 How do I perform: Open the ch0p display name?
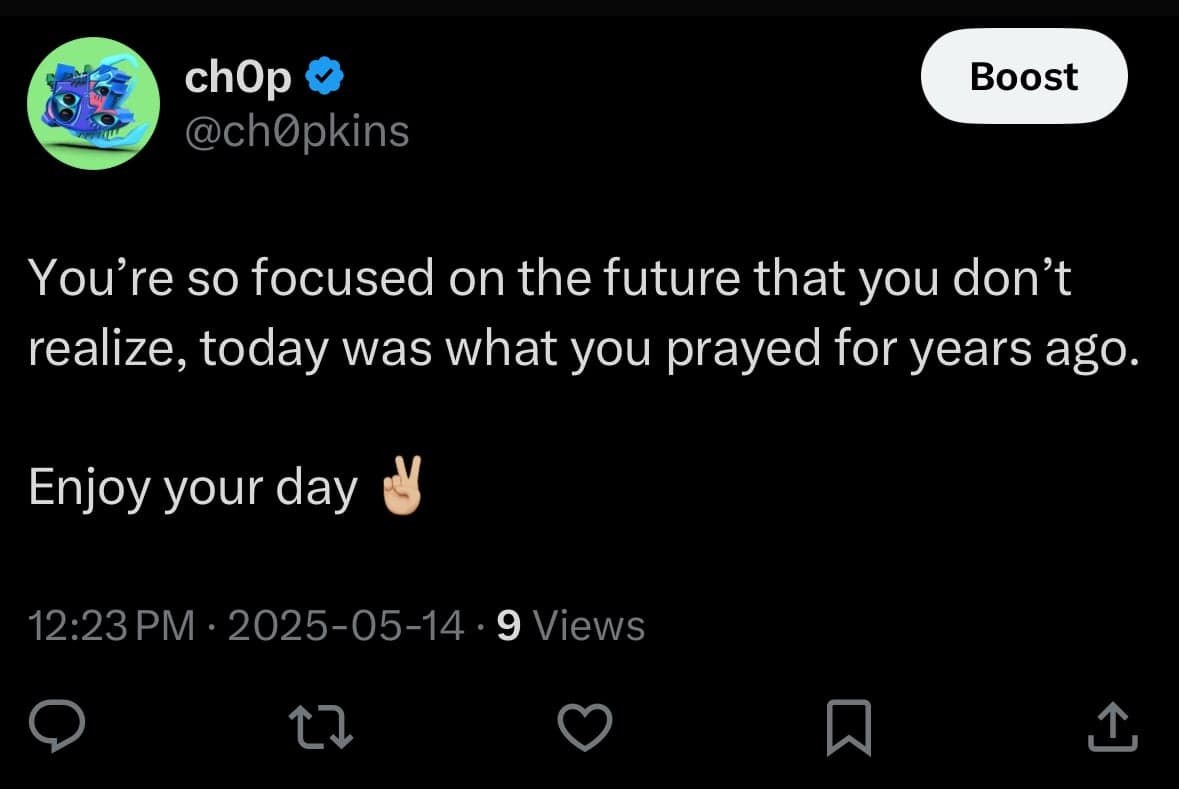[238, 78]
